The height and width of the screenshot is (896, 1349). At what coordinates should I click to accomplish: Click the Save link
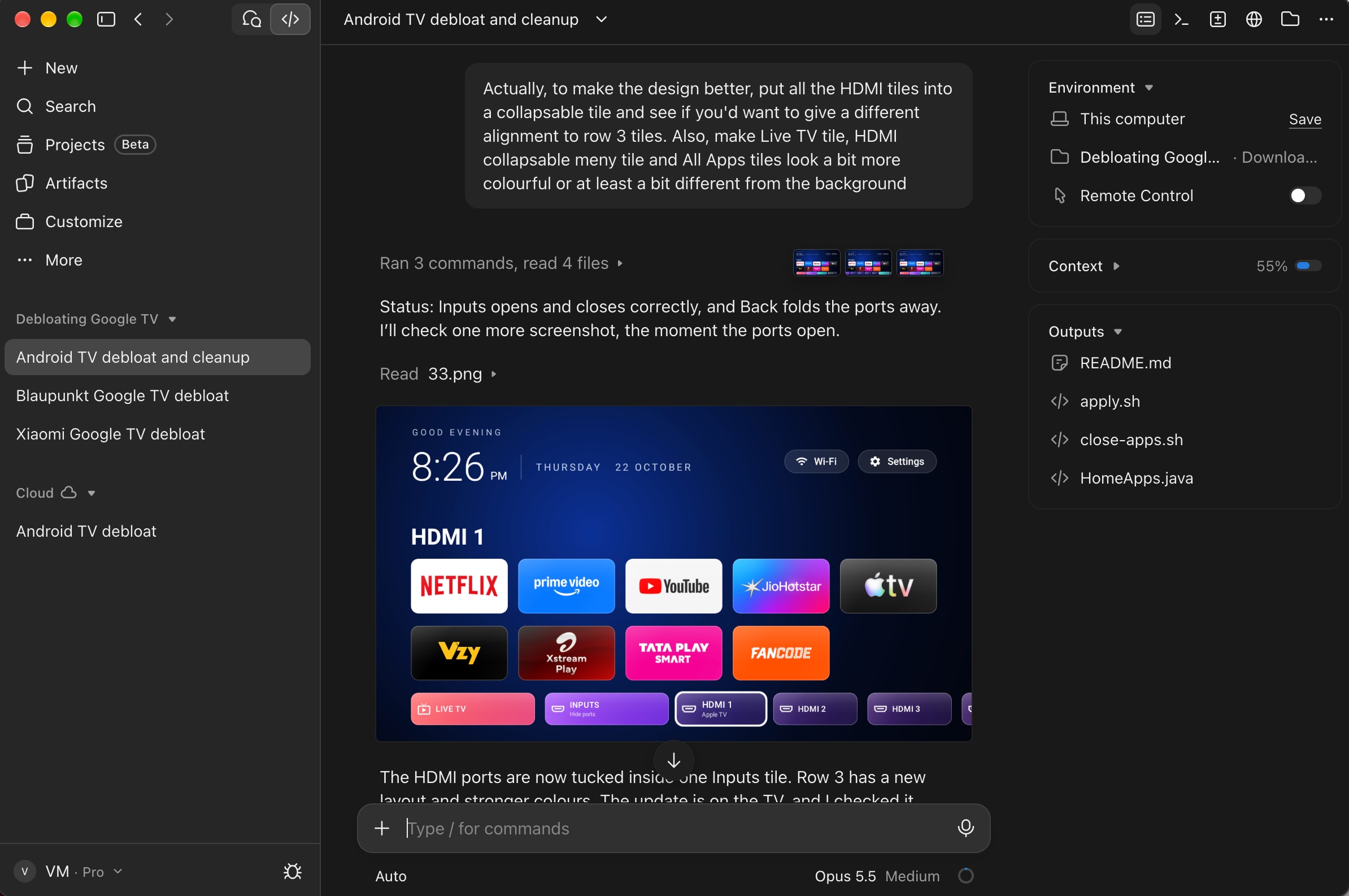(x=1305, y=119)
